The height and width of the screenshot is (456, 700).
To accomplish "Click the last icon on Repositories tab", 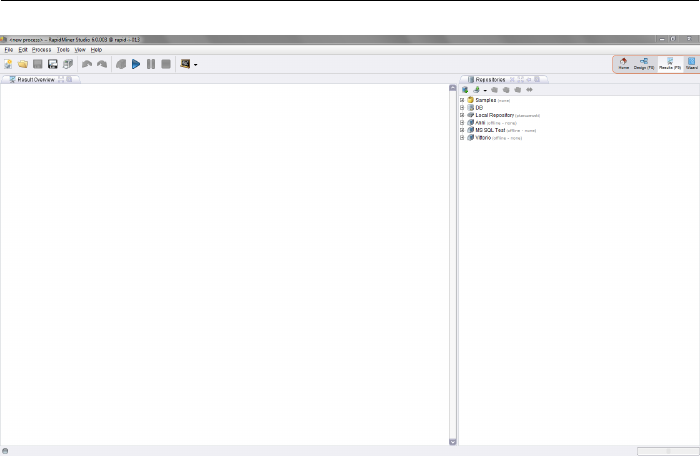I will pyautogui.click(x=537, y=79).
